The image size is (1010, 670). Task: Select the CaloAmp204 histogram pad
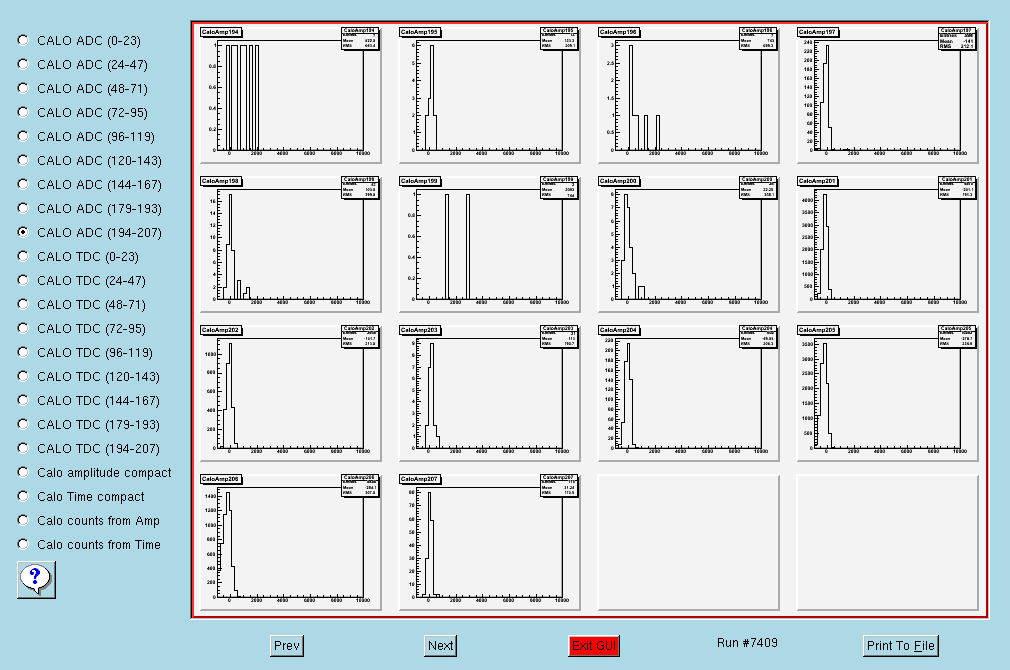[689, 393]
